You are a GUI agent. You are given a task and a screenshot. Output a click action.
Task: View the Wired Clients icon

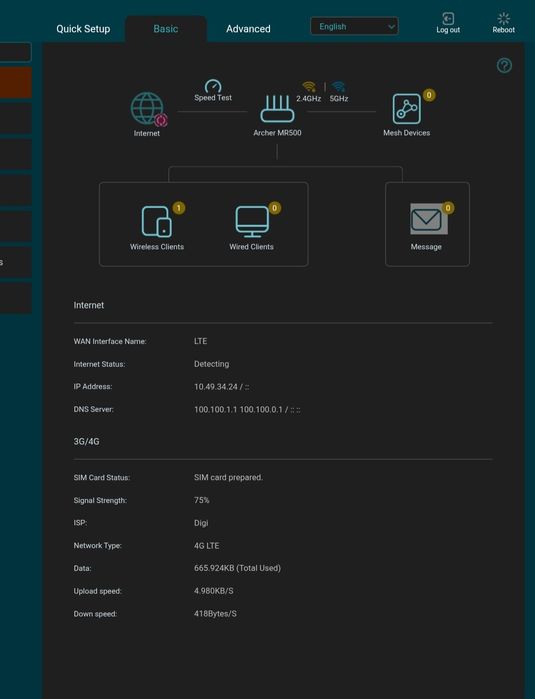(x=252, y=221)
